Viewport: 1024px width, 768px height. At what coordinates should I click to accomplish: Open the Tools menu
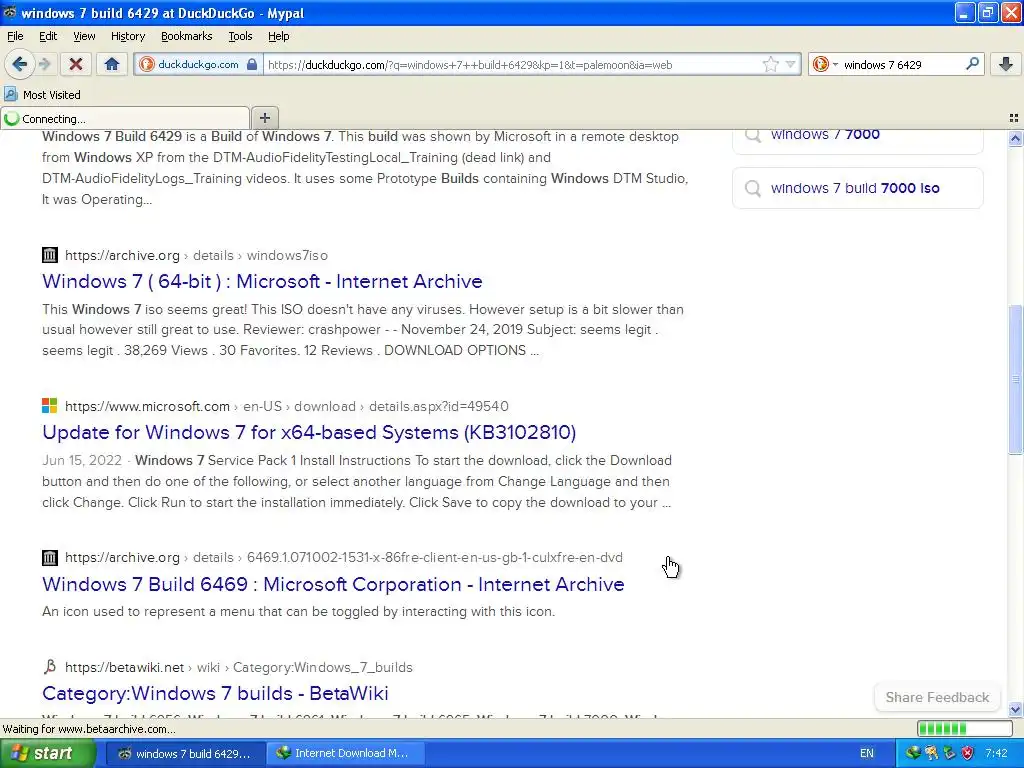[x=240, y=36]
